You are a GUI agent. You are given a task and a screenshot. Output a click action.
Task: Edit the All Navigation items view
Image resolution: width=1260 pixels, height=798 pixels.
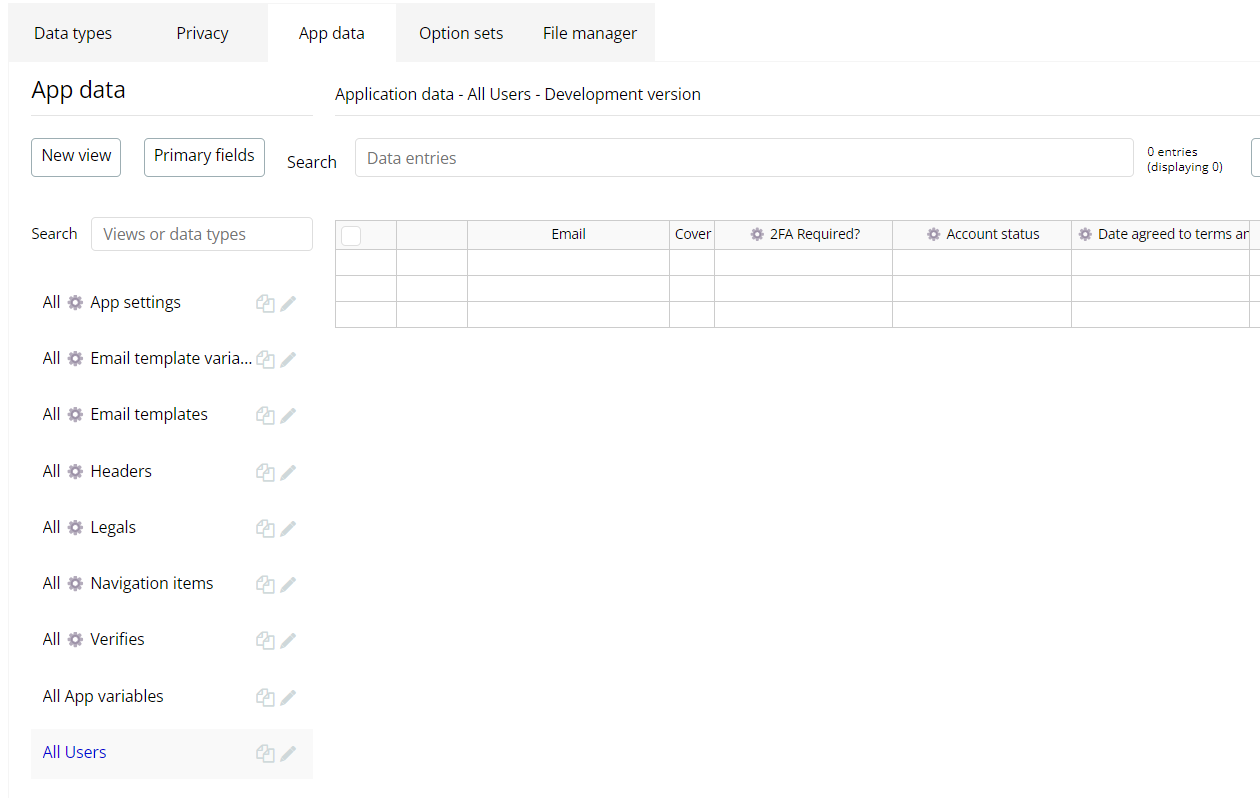pyautogui.click(x=288, y=584)
